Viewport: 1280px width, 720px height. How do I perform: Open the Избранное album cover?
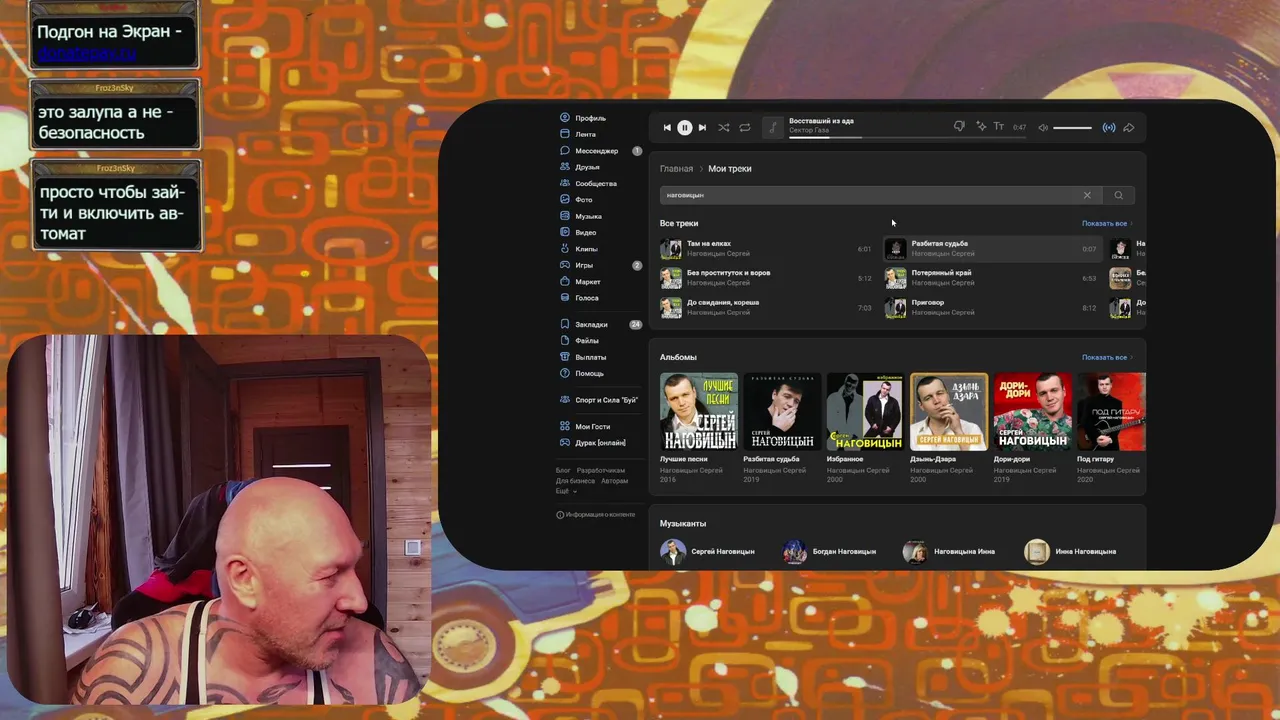(866, 412)
